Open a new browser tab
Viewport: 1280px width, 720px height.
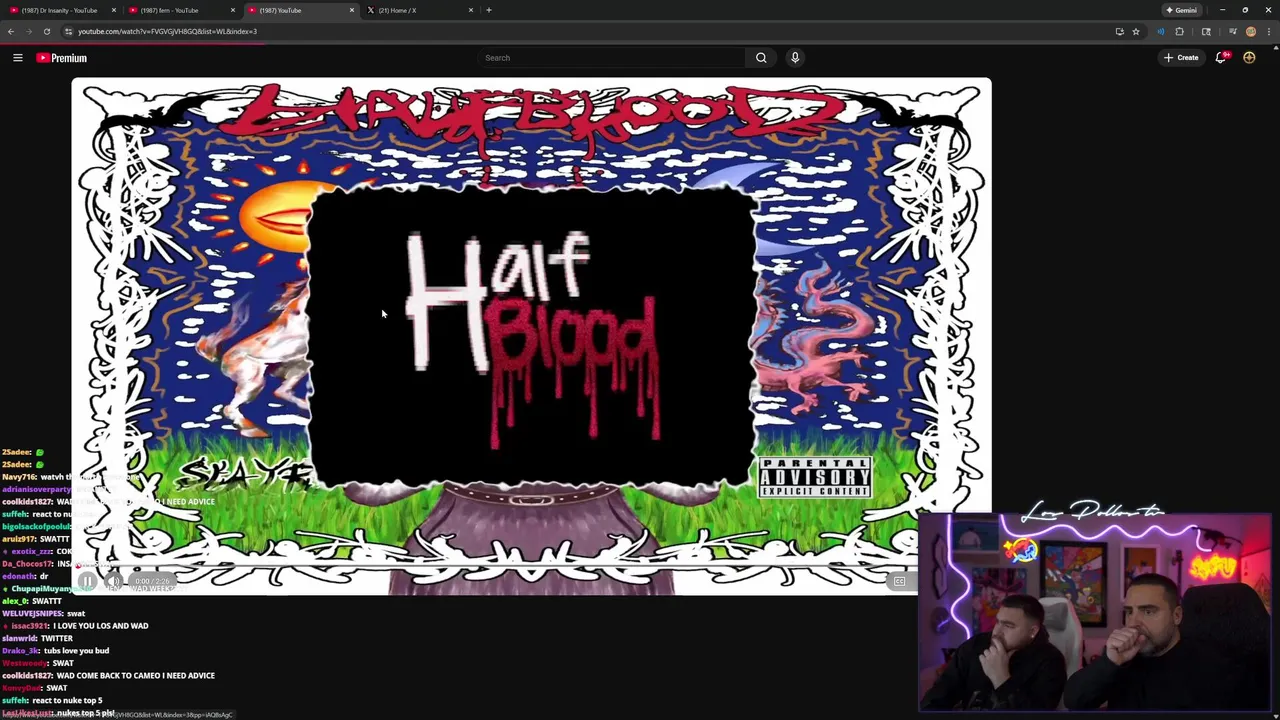pyautogui.click(x=489, y=10)
